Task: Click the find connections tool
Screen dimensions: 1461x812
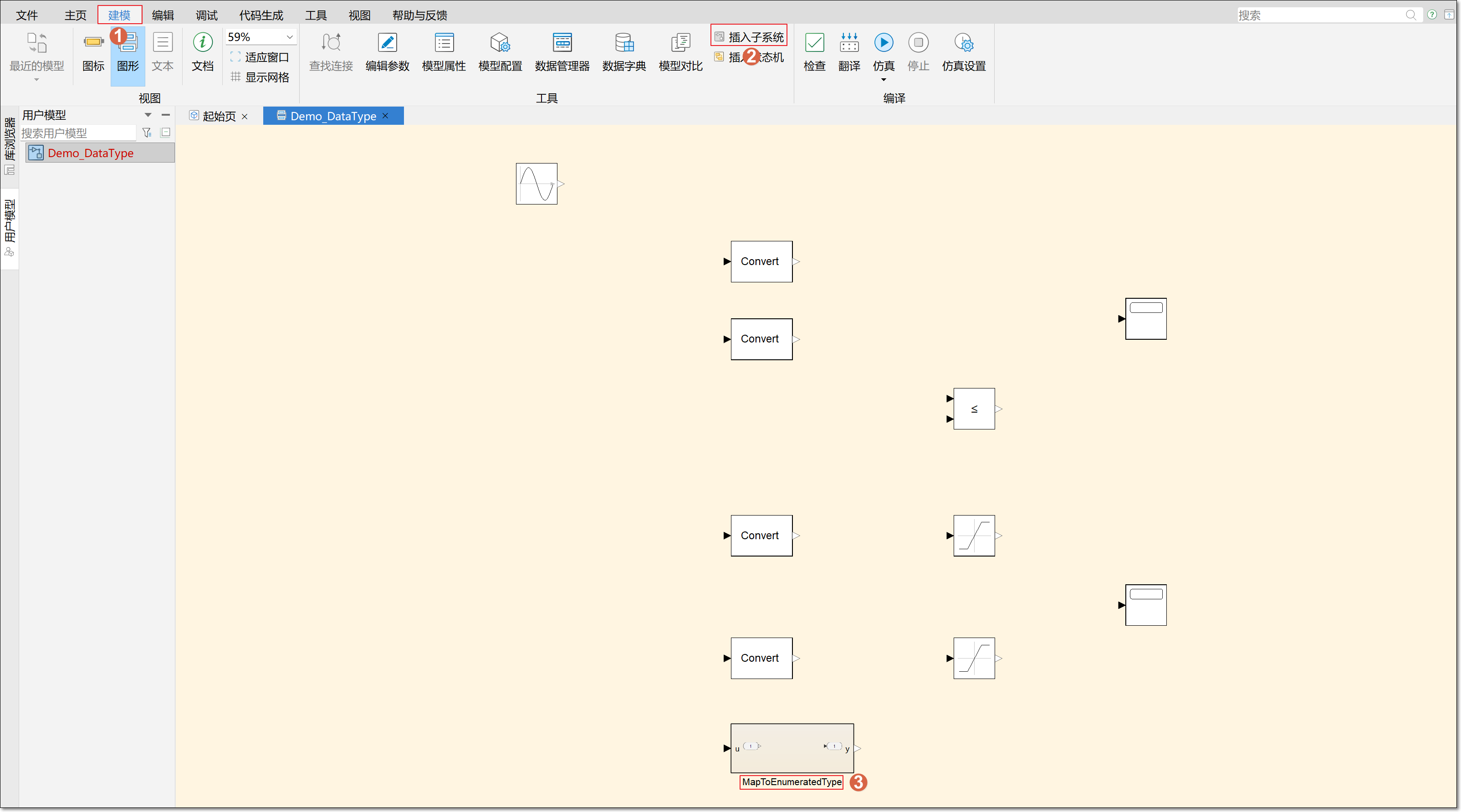Action: pyautogui.click(x=331, y=52)
